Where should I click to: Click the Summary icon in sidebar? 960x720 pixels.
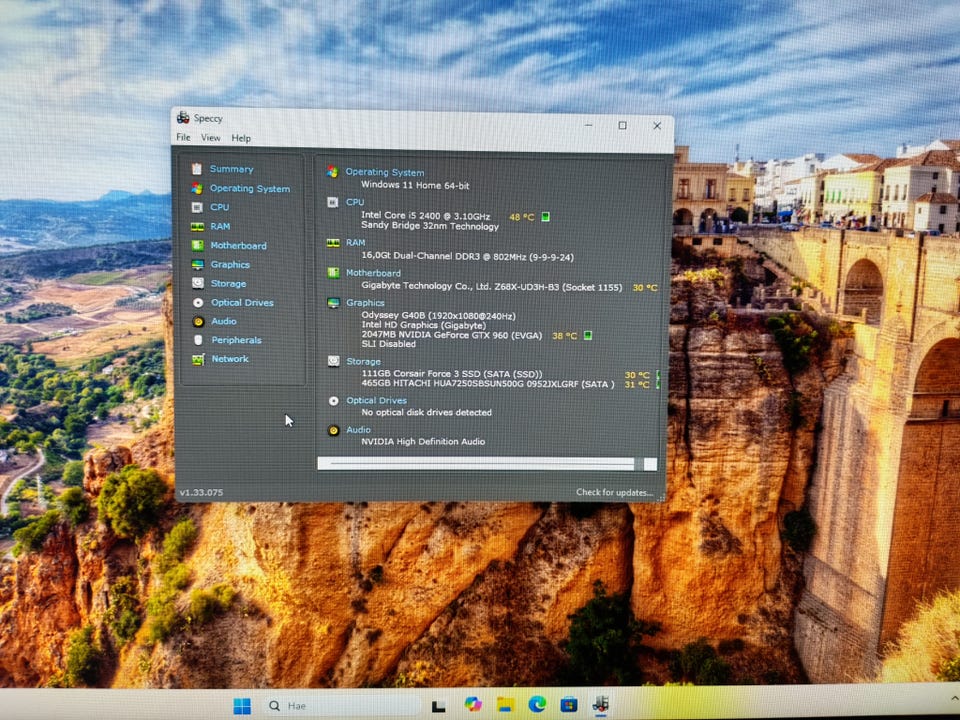pos(197,169)
